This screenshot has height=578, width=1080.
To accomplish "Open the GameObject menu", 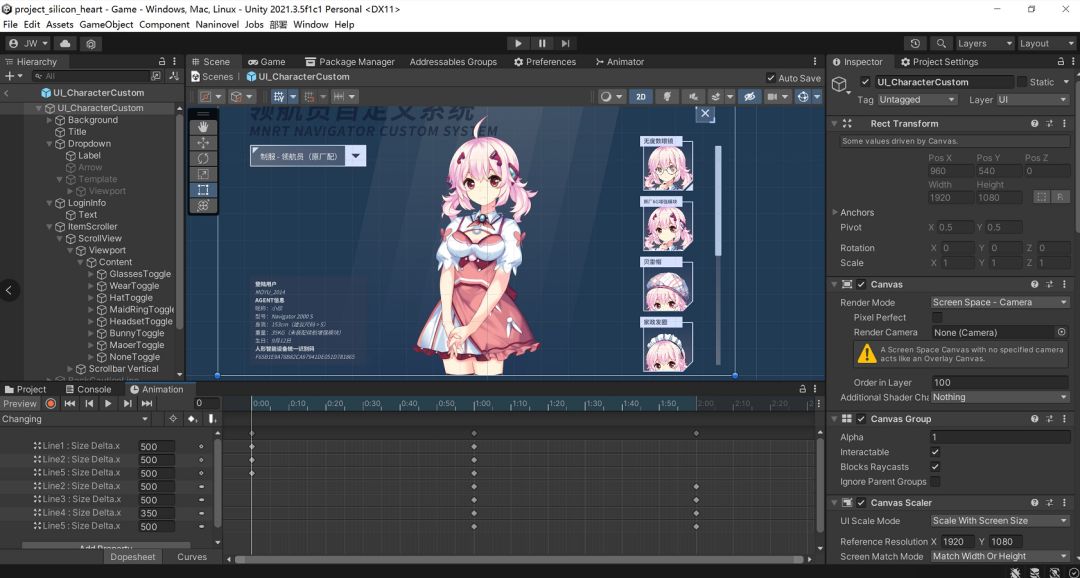I will point(106,24).
